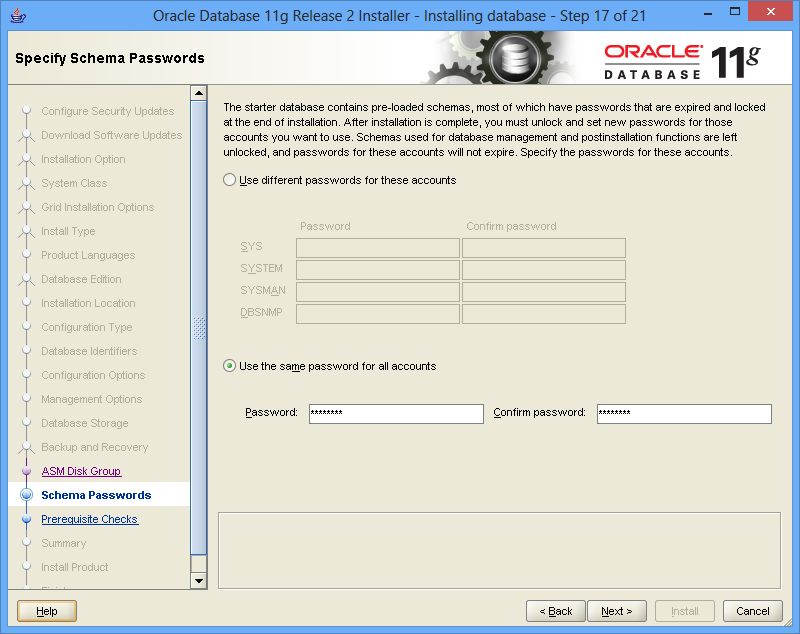Click the 'Install Type' step text
Viewport: 800px width, 634px height.
[68, 231]
